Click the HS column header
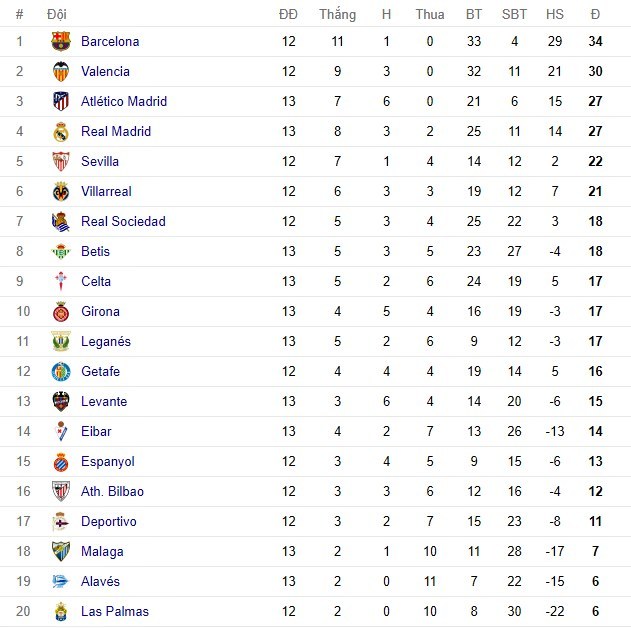This screenshot has width=631, height=628. click(x=554, y=15)
